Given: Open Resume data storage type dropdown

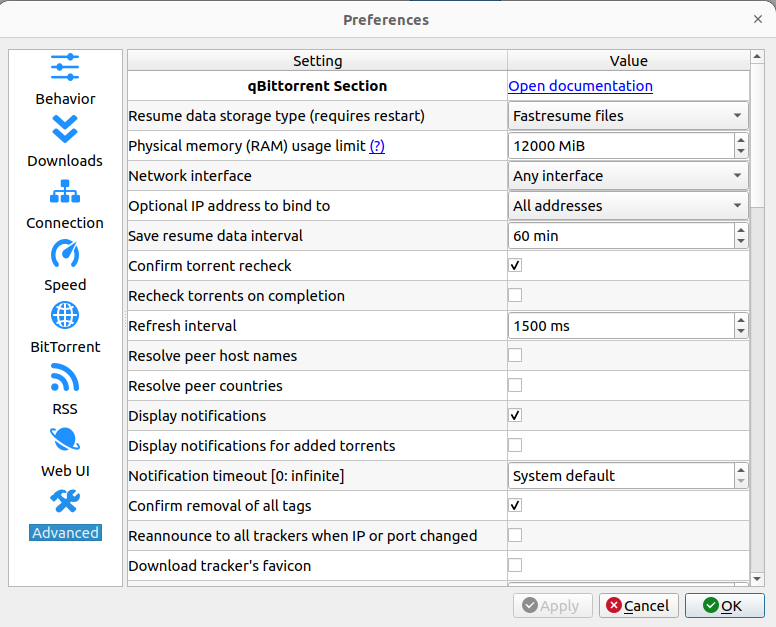Looking at the screenshot, I should tap(628, 116).
